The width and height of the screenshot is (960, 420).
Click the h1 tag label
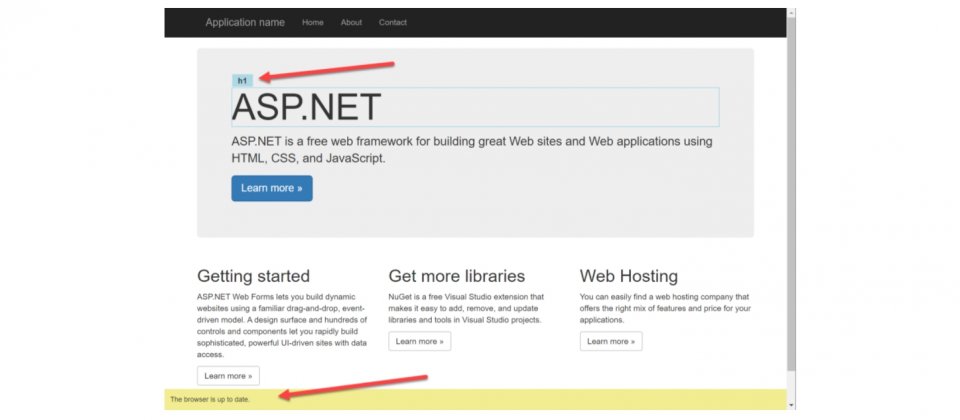(242, 81)
